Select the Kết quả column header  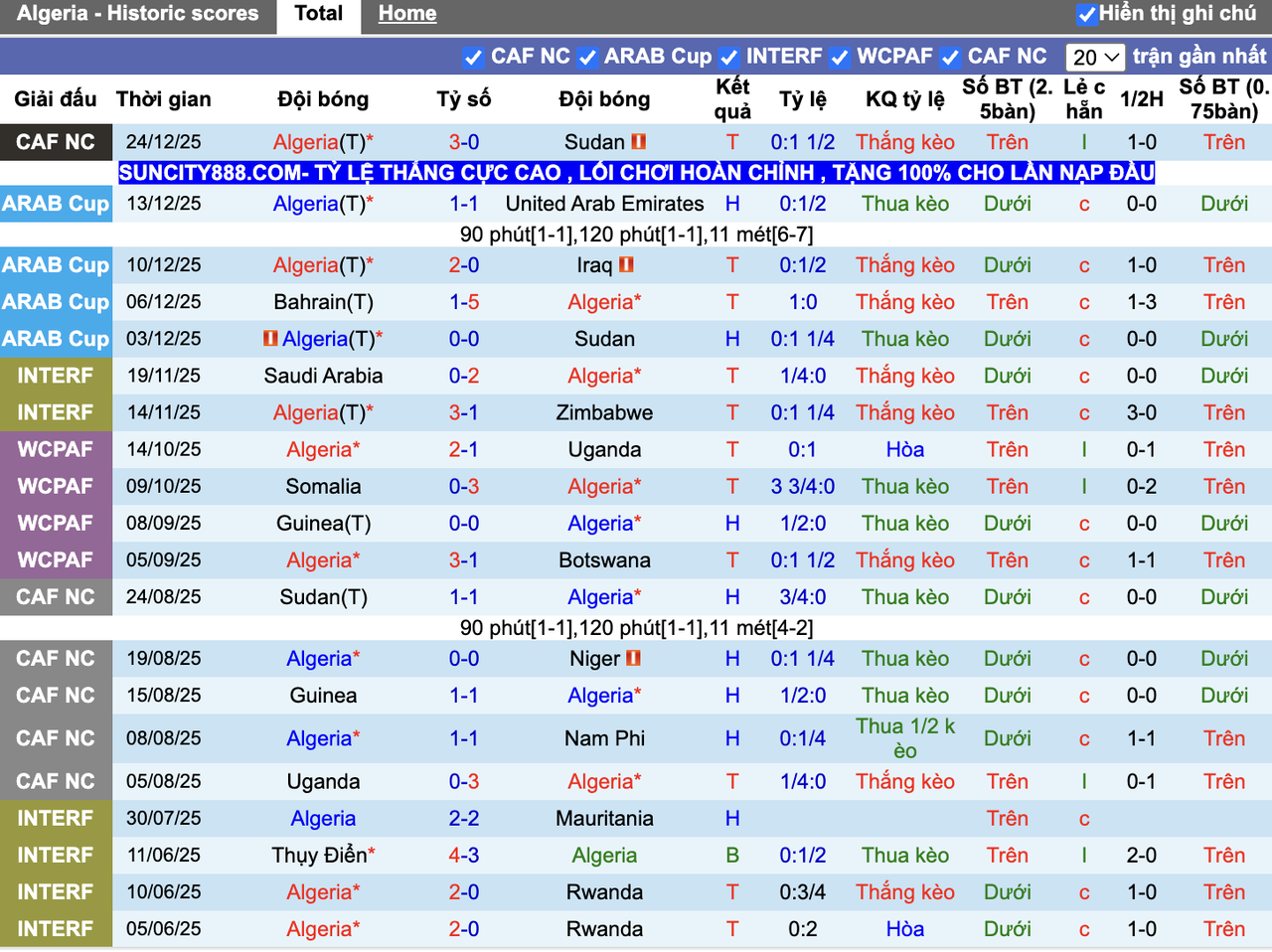pyautogui.click(x=732, y=99)
